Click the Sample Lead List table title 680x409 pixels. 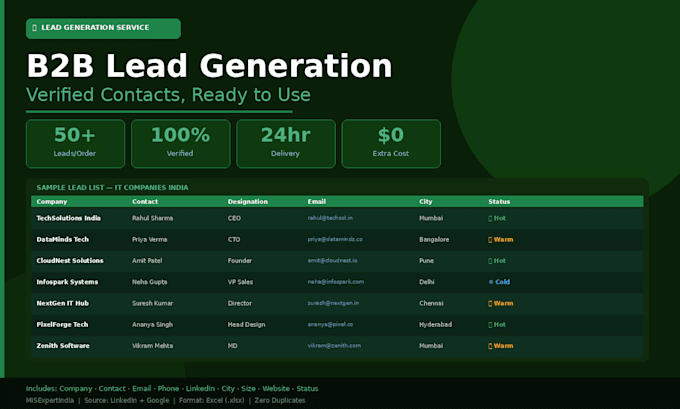tap(112, 187)
